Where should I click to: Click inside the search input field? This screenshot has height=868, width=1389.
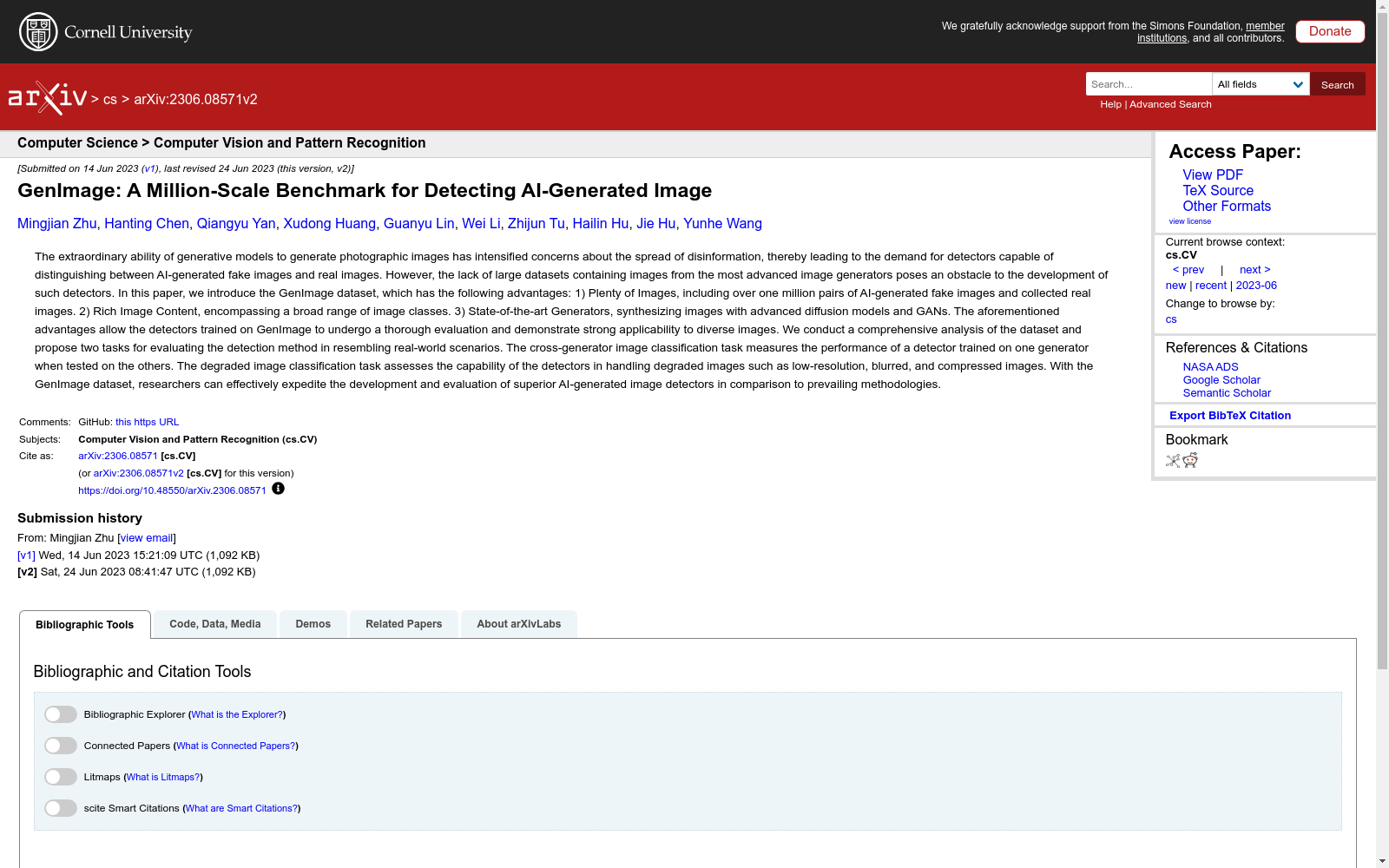point(1148,83)
